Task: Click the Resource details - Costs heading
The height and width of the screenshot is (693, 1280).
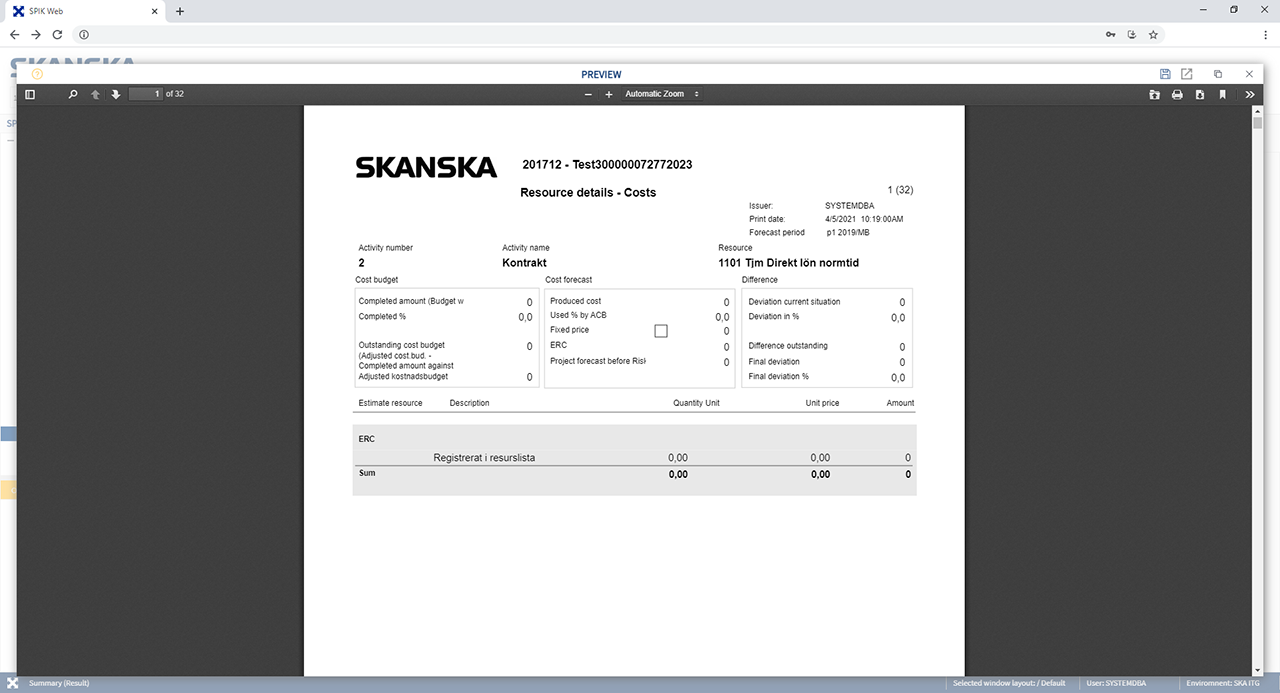Action: [x=588, y=192]
